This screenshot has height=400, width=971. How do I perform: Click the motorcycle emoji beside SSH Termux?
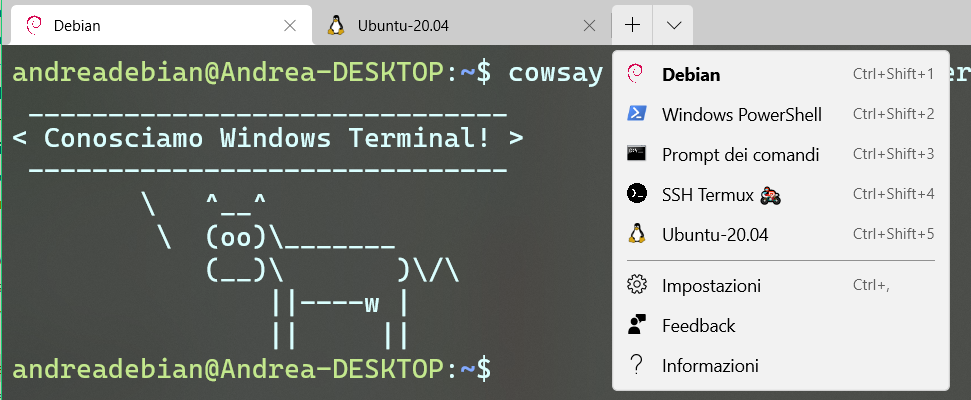[x=771, y=196]
